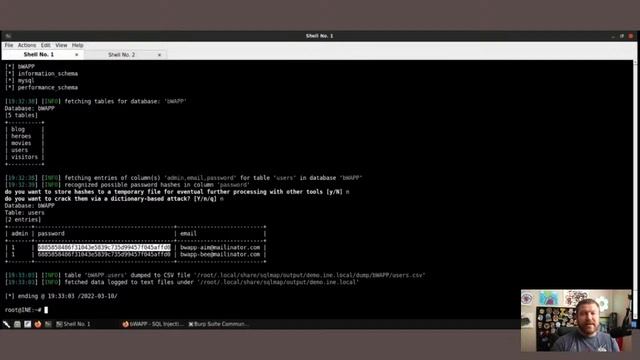The width and height of the screenshot is (640, 360).
Task: Click the 'email' column header
Action: (188, 233)
